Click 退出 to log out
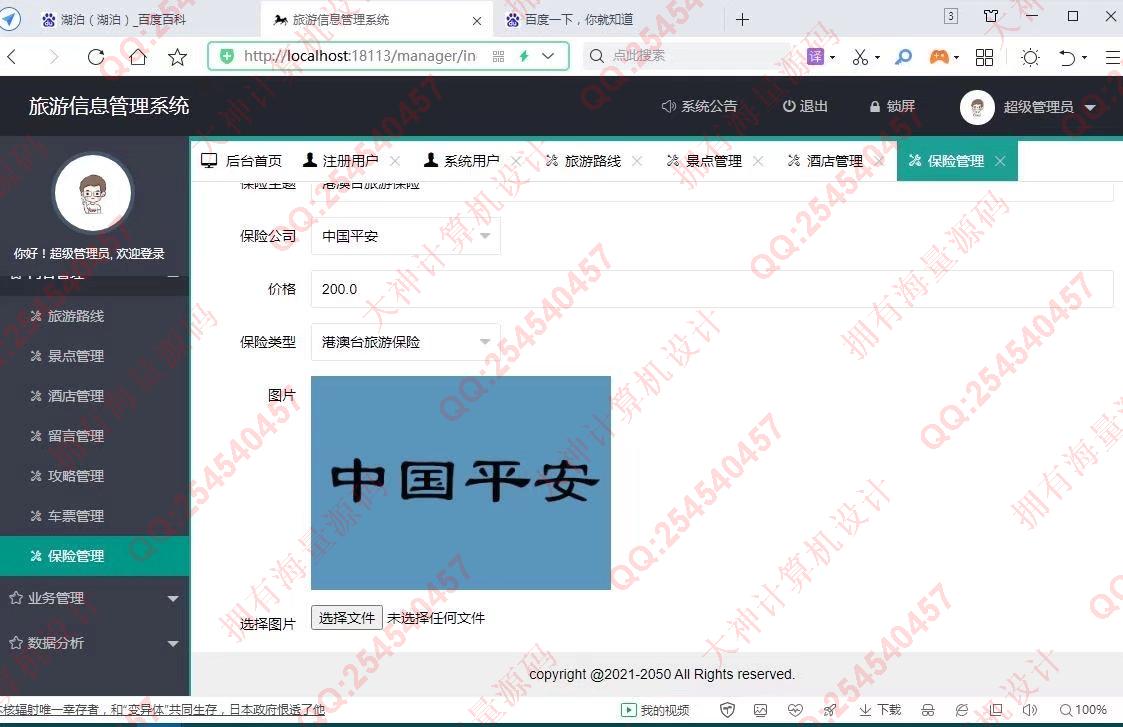 coord(805,106)
